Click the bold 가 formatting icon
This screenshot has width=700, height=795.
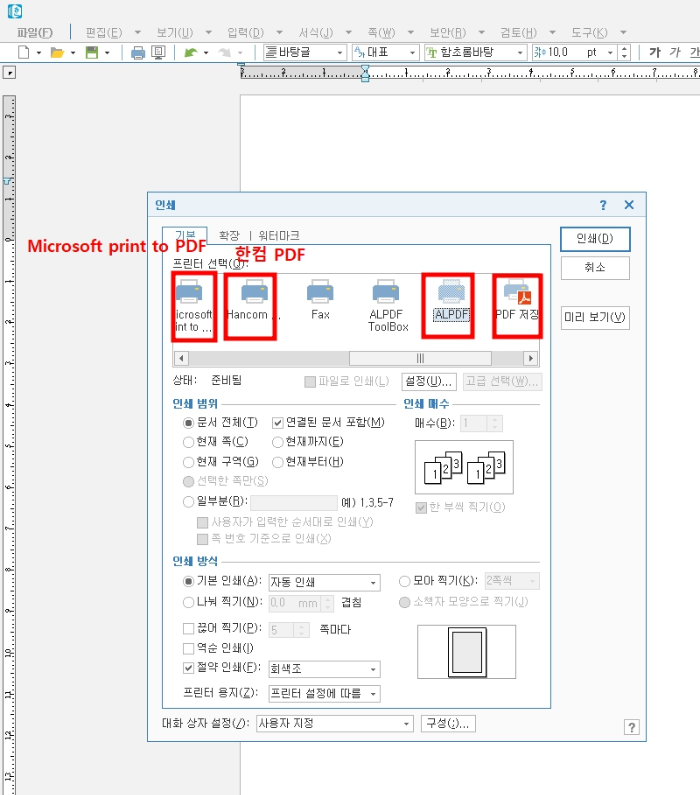click(x=655, y=52)
